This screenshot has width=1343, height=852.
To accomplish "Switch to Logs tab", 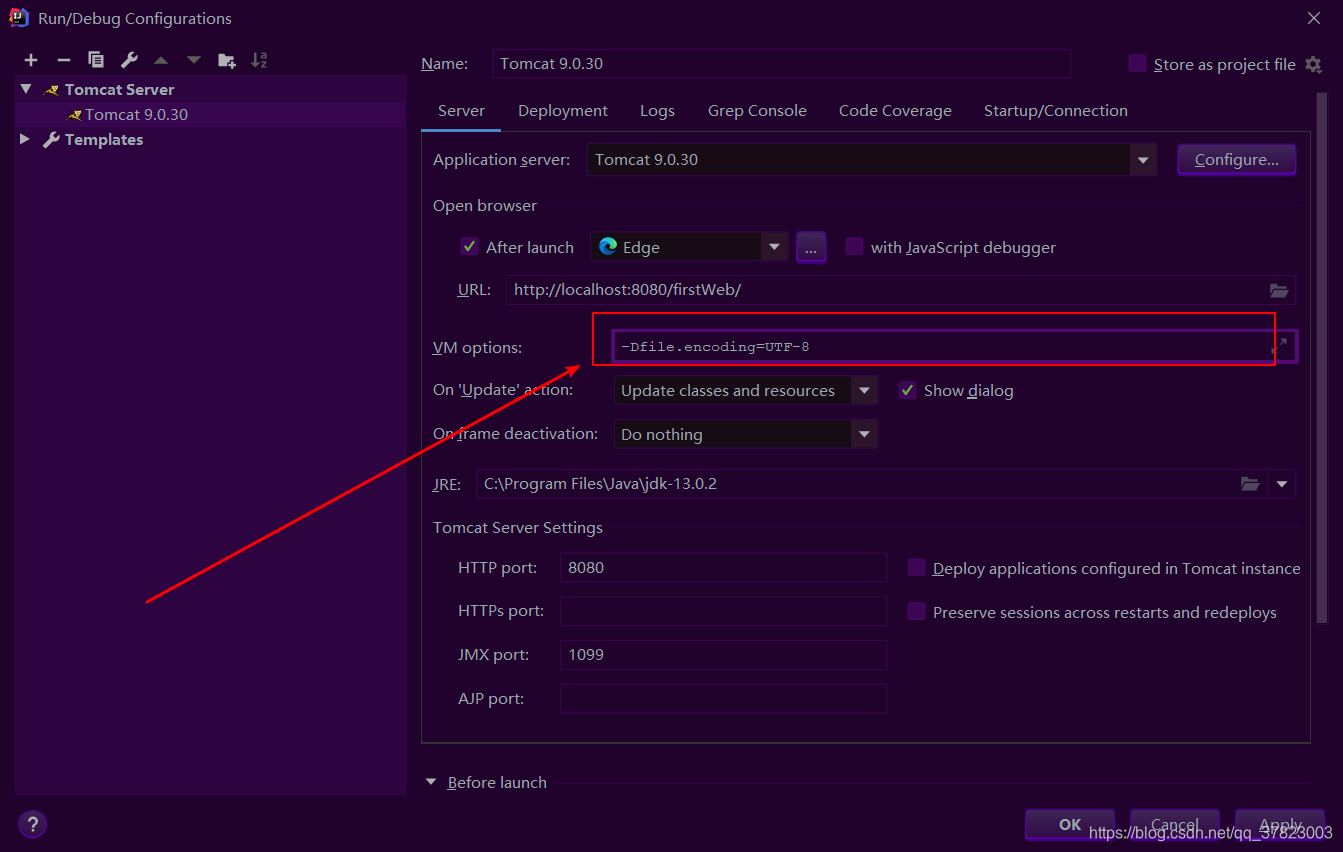I will 657,111.
